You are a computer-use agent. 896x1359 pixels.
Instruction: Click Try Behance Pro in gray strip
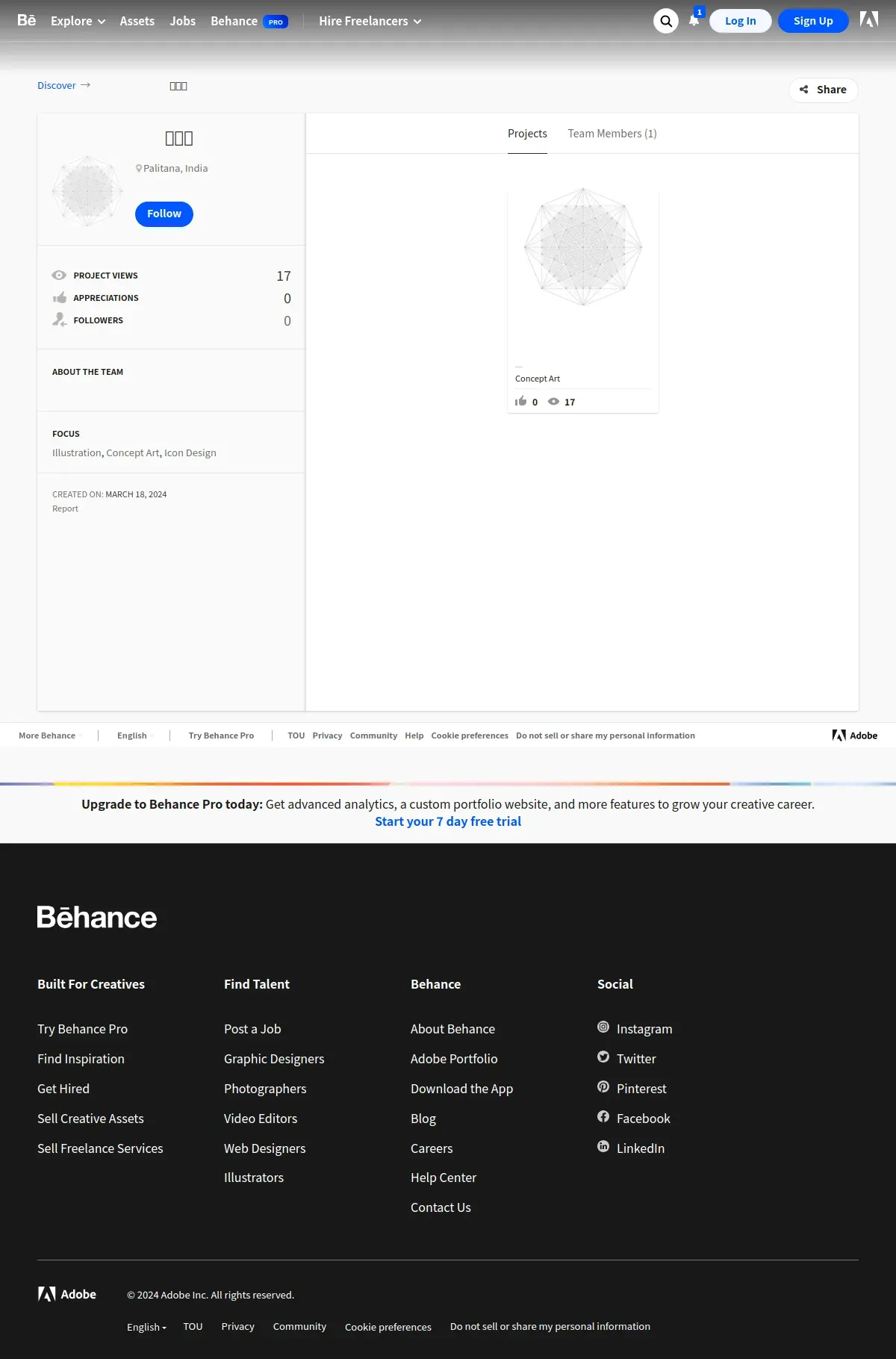pyautogui.click(x=221, y=736)
